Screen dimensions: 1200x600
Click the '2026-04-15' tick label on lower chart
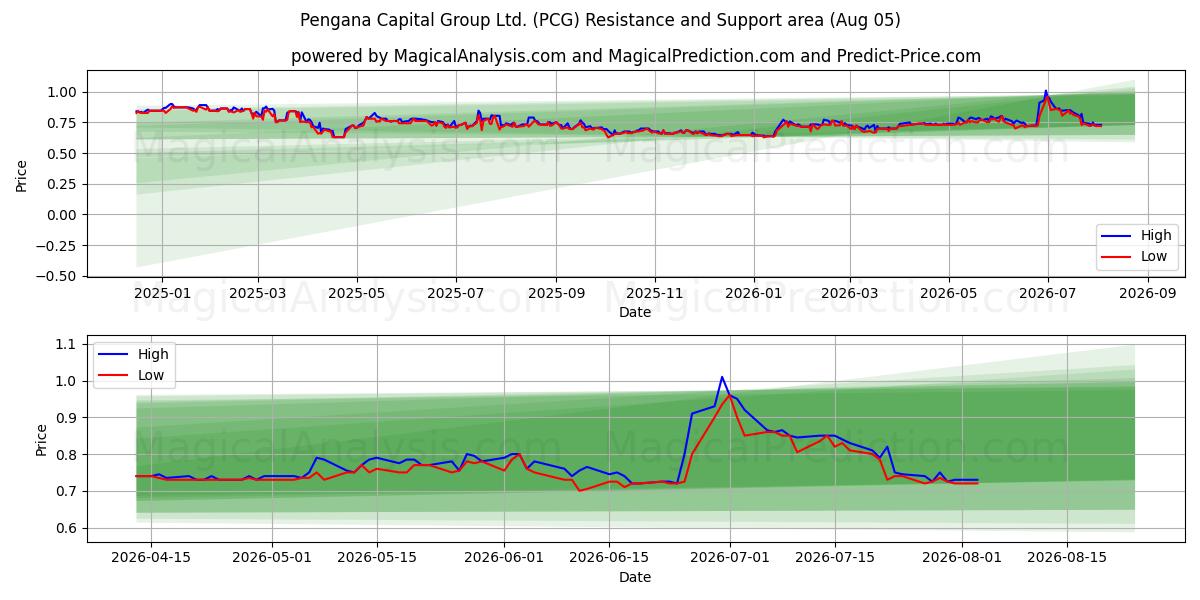click(x=151, y=559)
